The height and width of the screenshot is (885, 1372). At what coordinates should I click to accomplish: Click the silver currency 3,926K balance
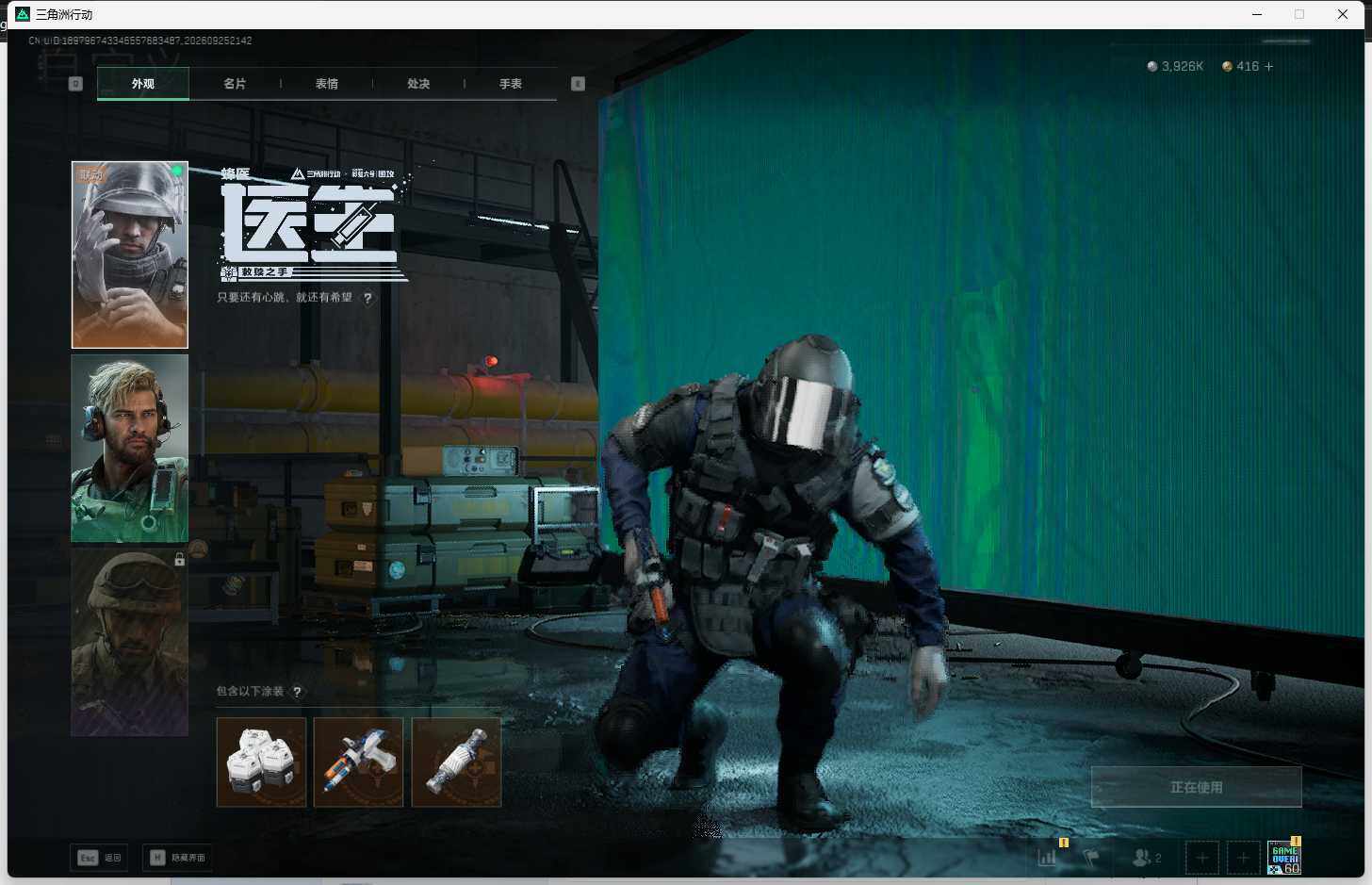[x=1175, y=66]
